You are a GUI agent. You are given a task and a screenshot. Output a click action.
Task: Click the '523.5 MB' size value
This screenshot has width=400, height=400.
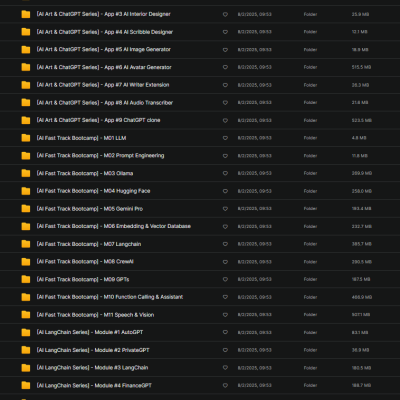tap(362, 120)
